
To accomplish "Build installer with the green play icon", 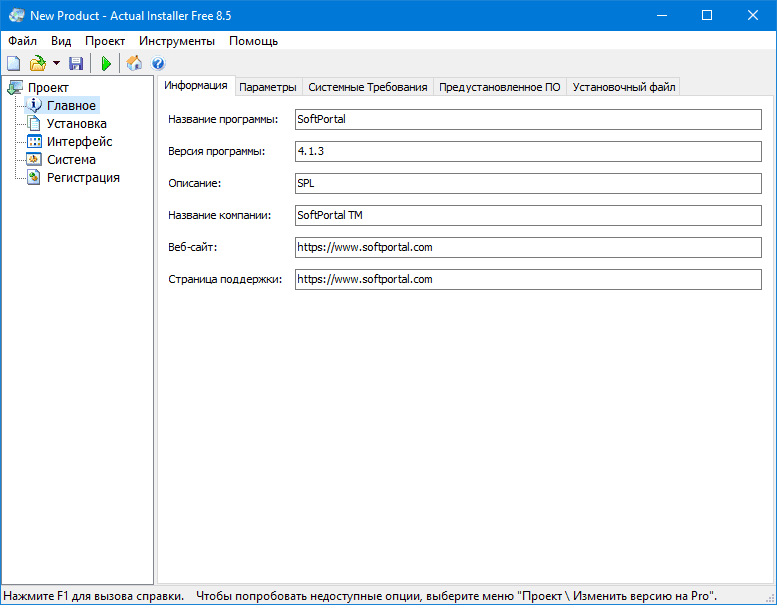I will tap(106, 63).
